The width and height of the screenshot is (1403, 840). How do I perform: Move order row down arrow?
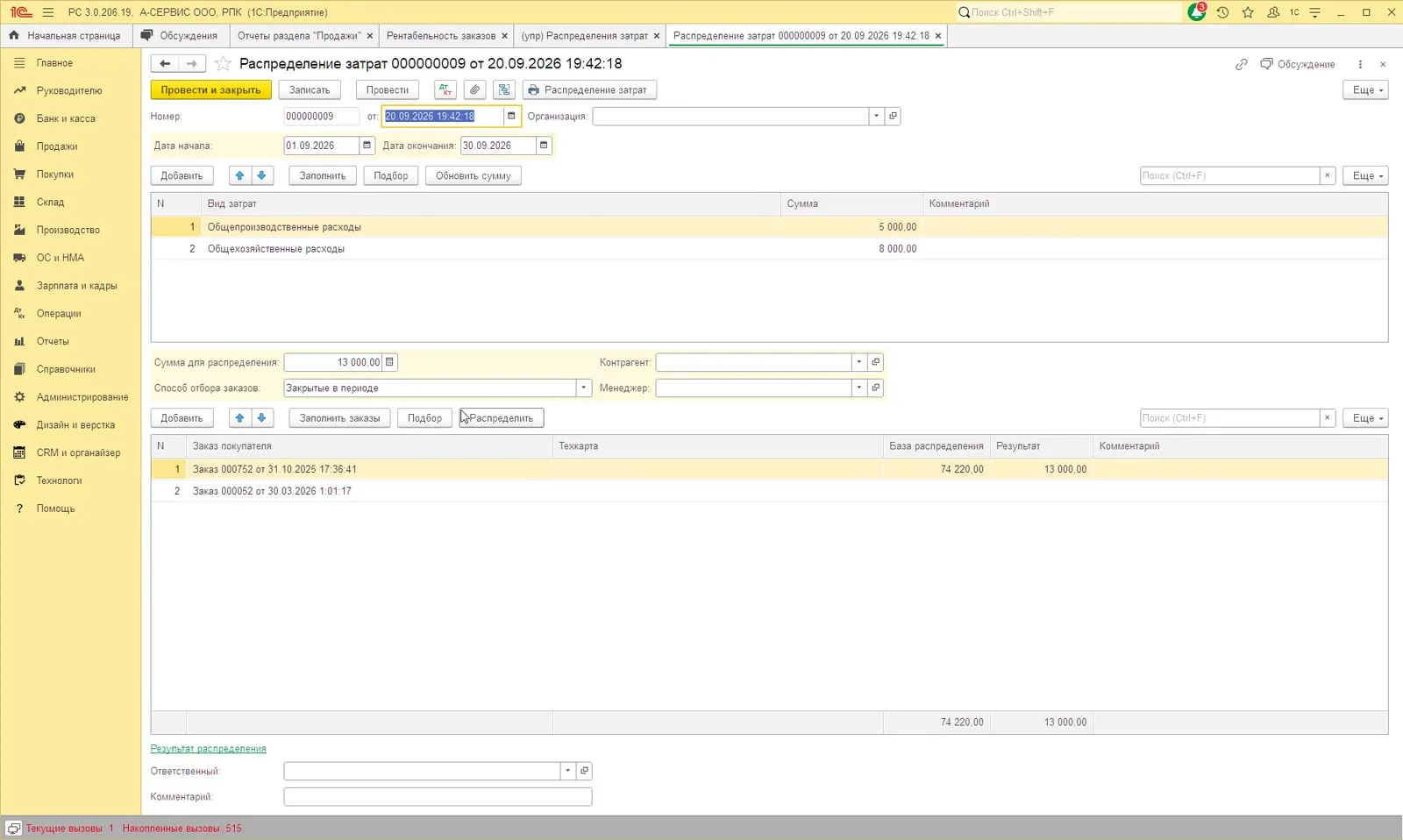pos(261,417)
